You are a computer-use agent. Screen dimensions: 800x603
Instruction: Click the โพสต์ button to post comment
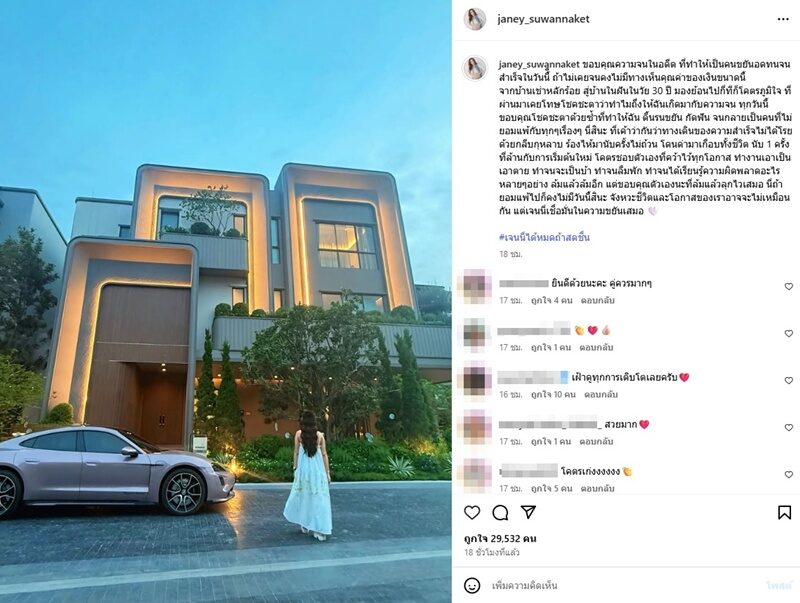coord(779,585)
